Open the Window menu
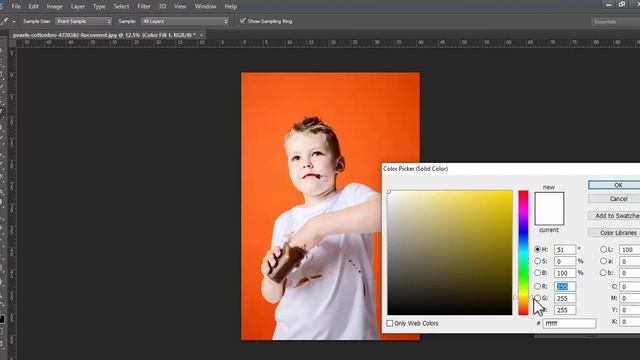Screen dimensions: 640x360 click(205, 7)
